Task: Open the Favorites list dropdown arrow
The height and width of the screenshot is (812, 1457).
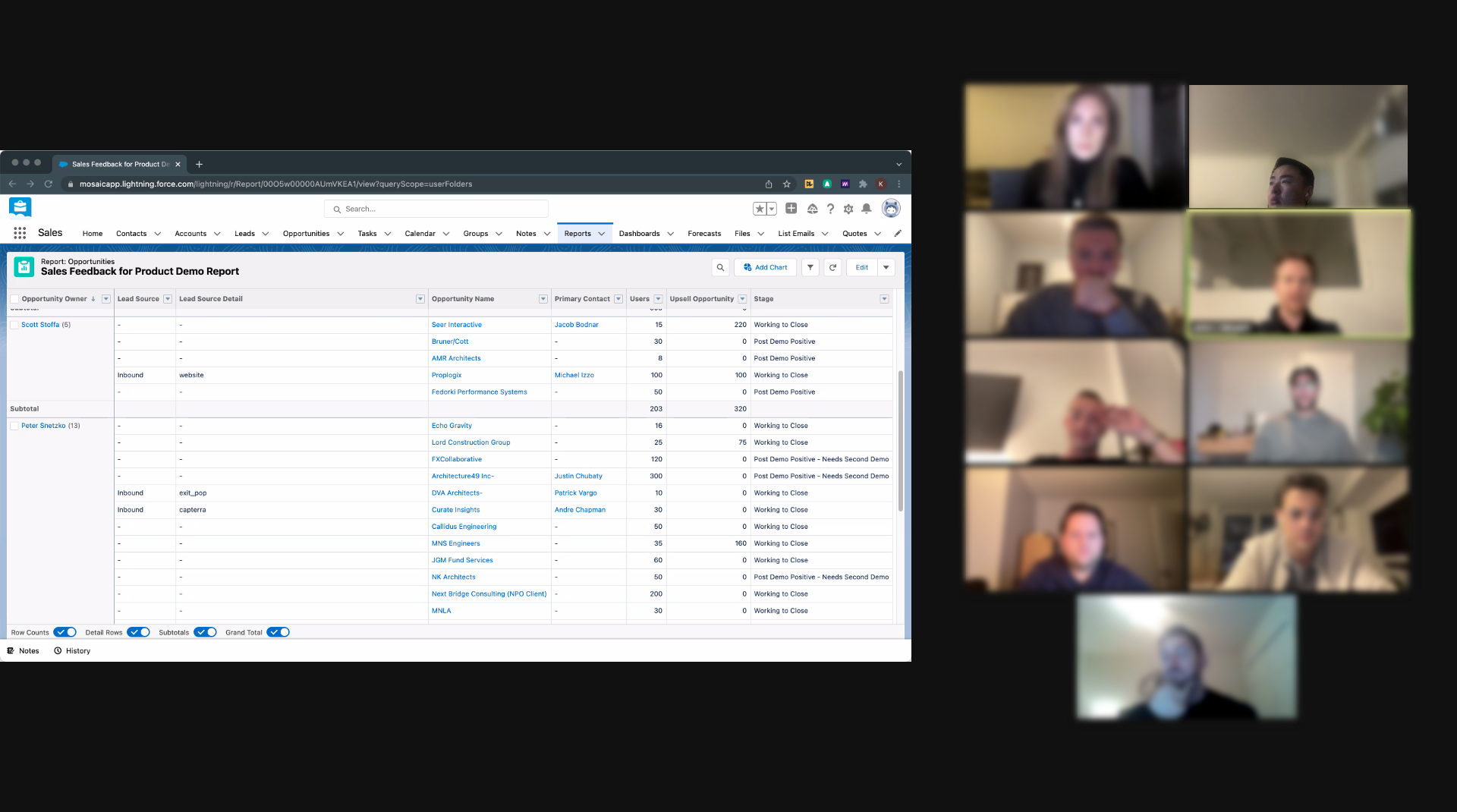Action: click(772, 209)
